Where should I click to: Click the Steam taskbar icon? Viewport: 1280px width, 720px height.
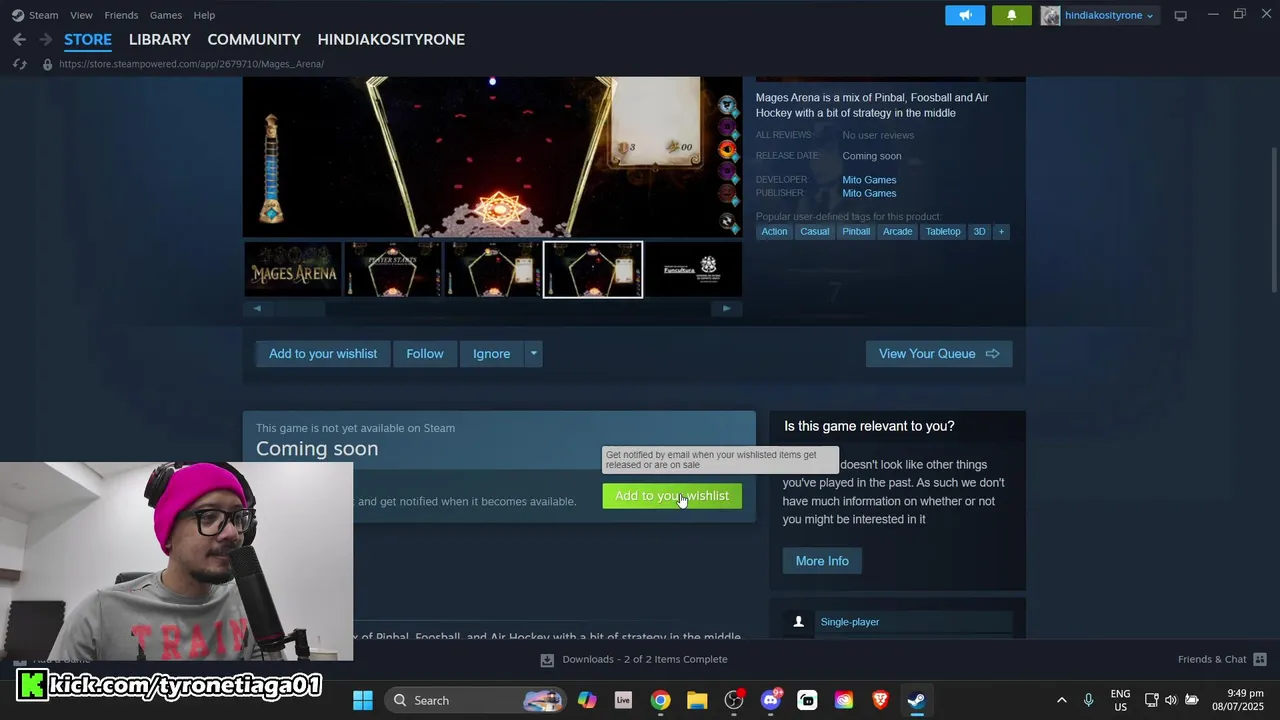[x=916, y=700]
